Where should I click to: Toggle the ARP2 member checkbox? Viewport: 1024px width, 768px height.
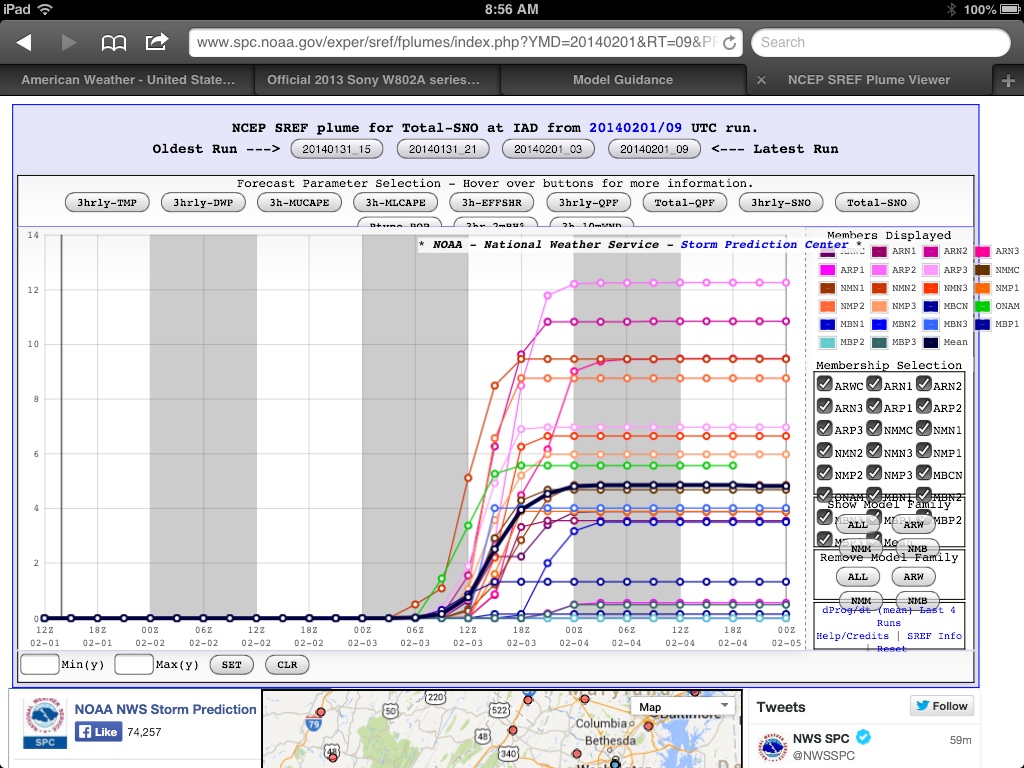(923, 406)
